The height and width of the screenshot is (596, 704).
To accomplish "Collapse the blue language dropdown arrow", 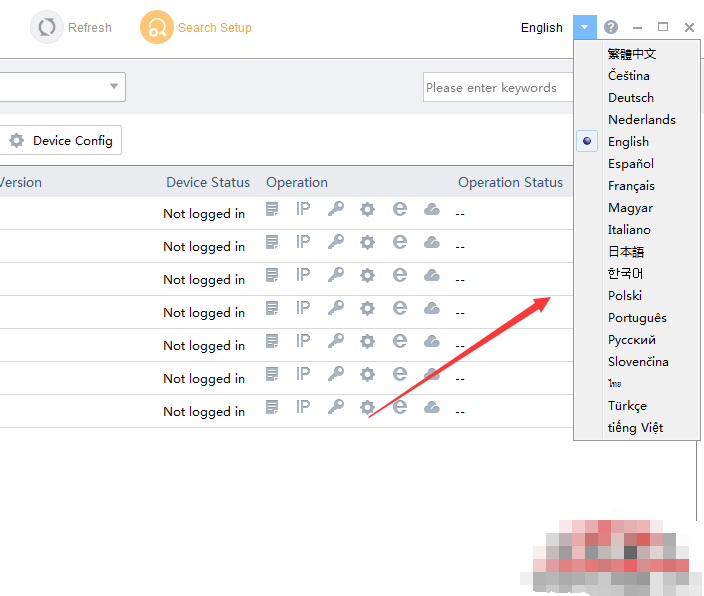I will pos(585,27).
